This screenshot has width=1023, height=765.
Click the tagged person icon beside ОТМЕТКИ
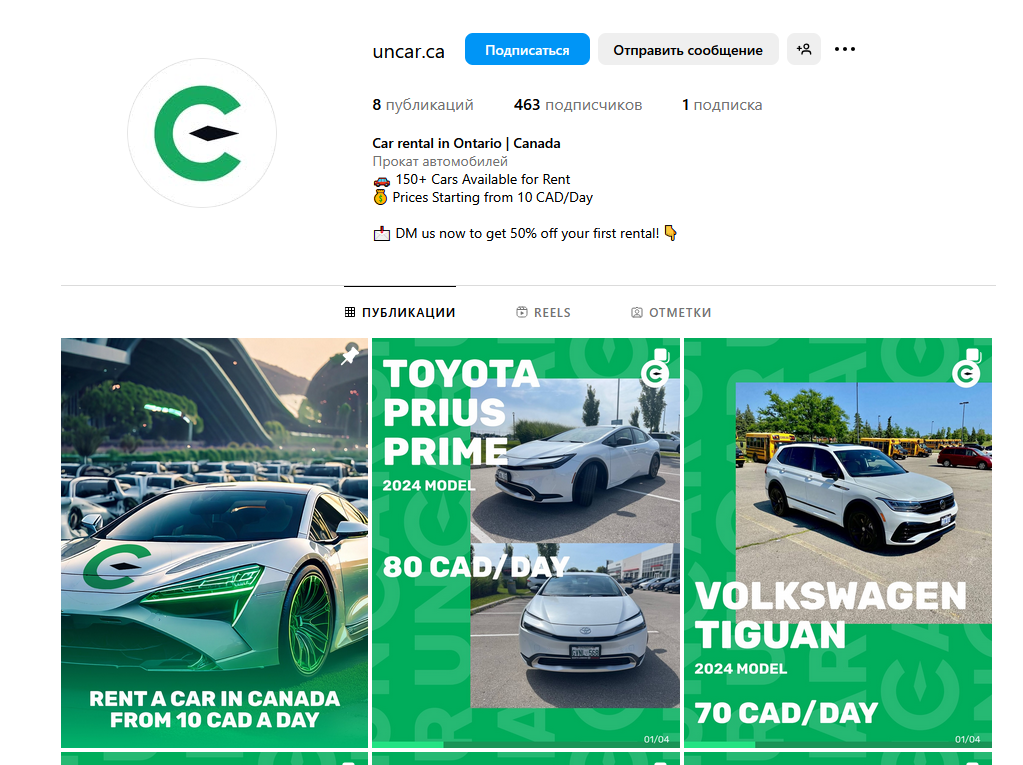click(637, 312)
